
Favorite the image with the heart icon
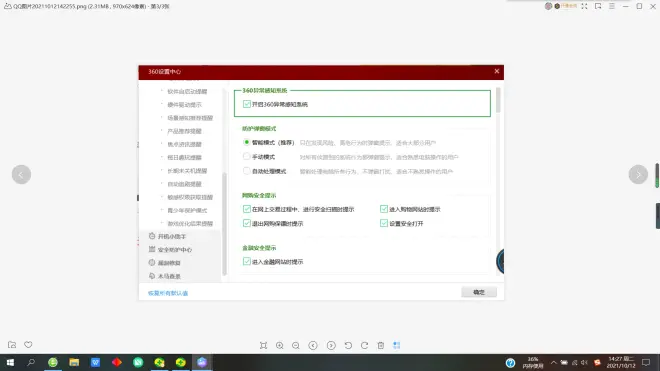pyautogui.click(x=28, y=344)
